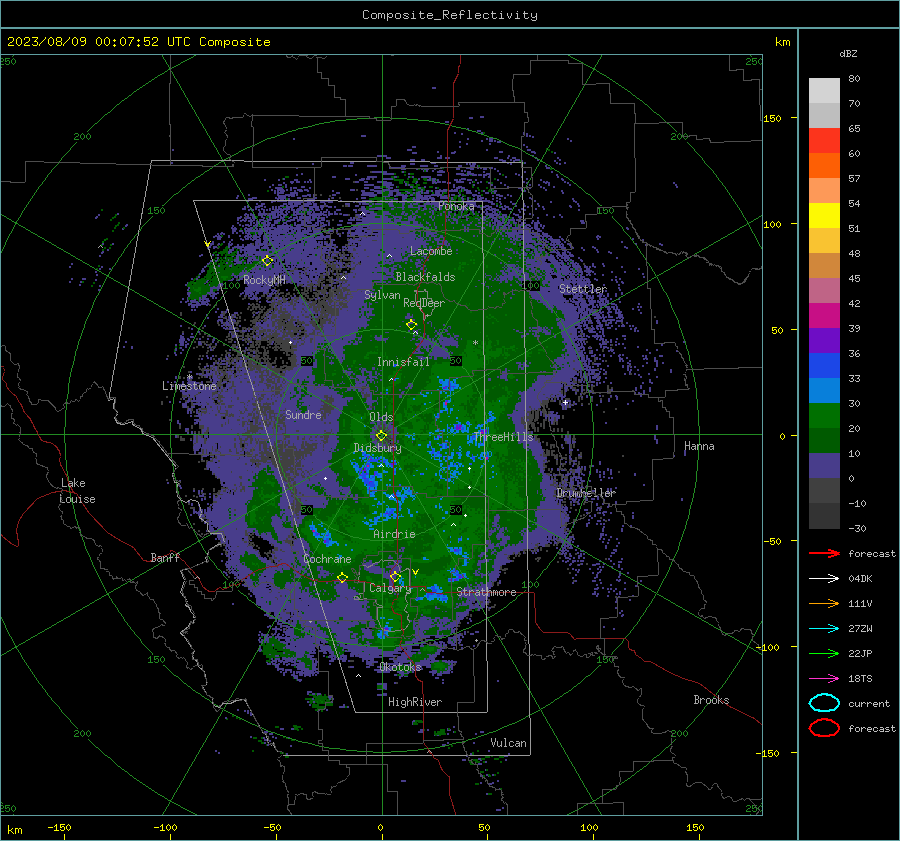Image resolution: width=900 pixels, height=841 pixels.
Task: Click the Hanna city label
Action: point(699,446)
